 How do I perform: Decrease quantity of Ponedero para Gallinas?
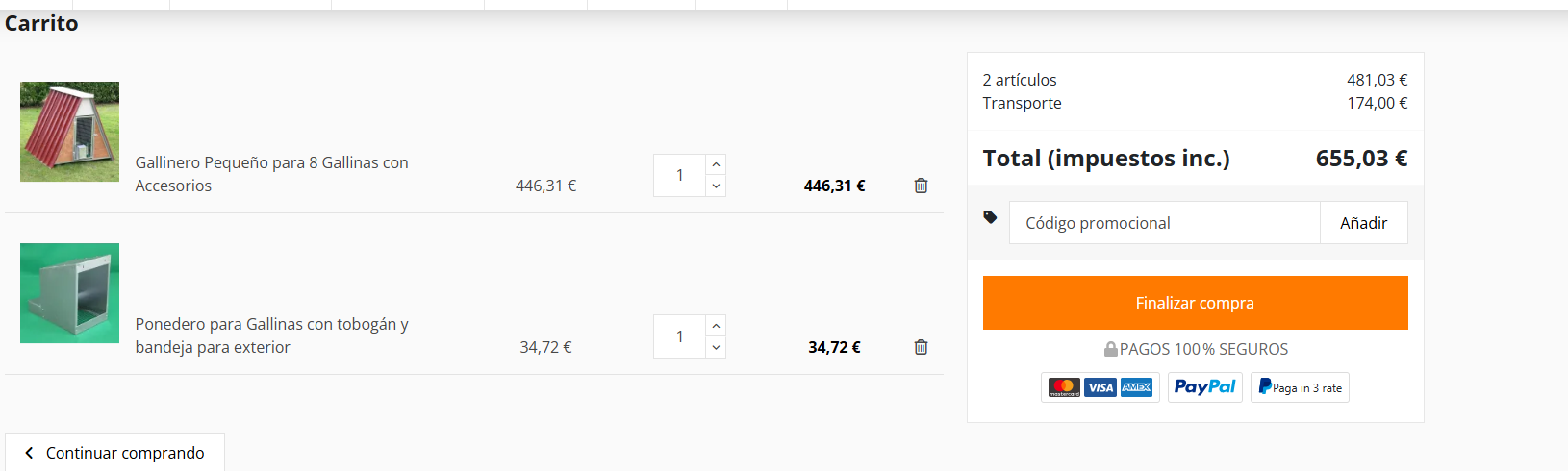[x=716, y=348]
